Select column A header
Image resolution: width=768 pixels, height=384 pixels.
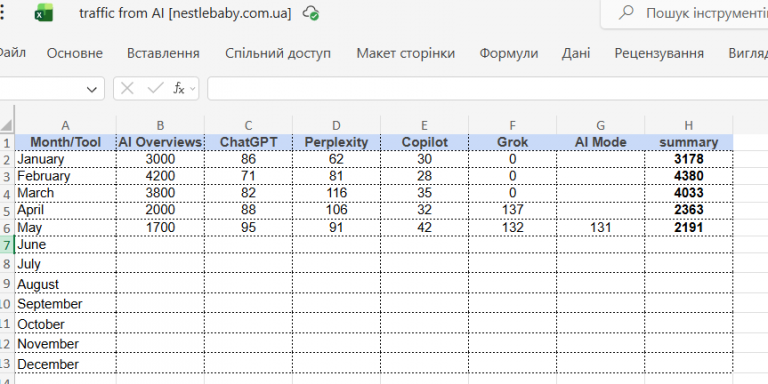click(x=66, y=125)
